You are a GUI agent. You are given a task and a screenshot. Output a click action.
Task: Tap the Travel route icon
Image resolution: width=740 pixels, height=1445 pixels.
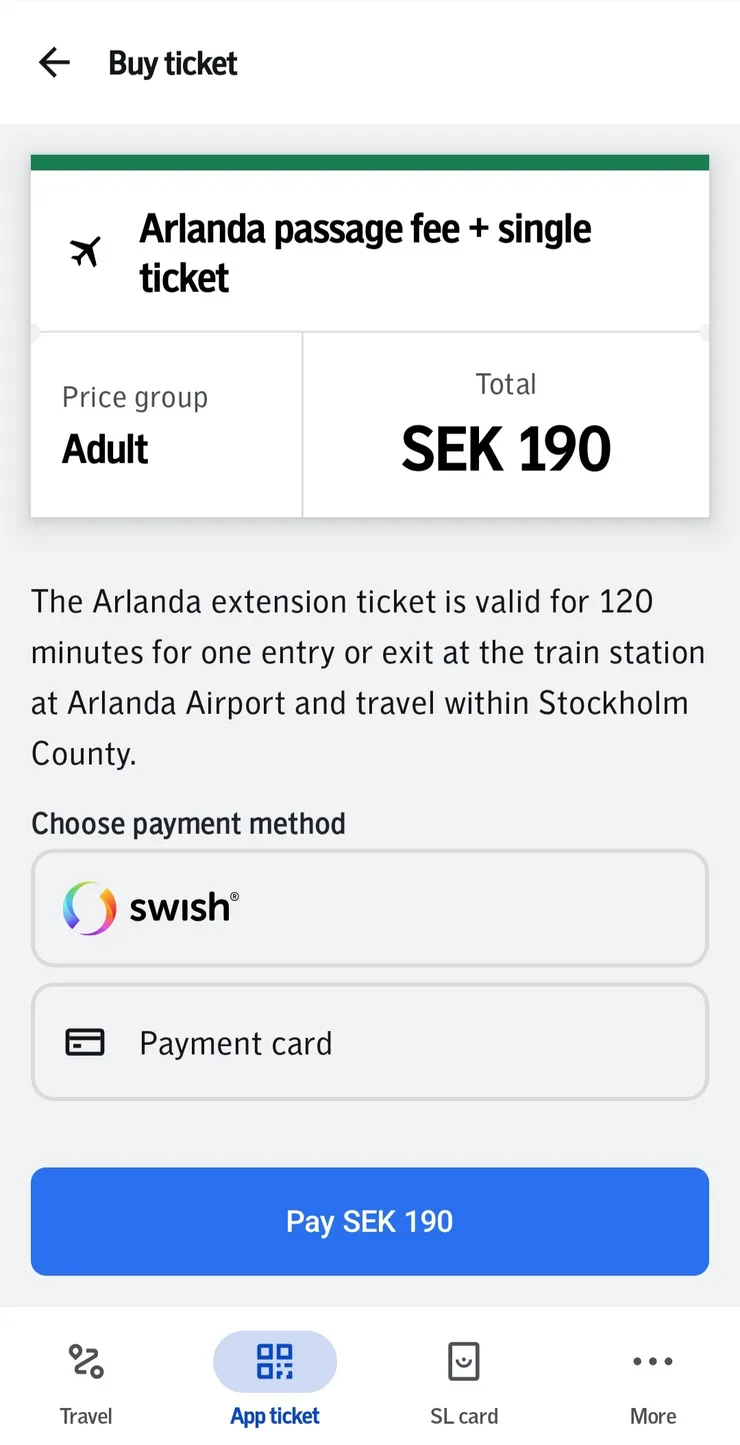coord(86,1361)
